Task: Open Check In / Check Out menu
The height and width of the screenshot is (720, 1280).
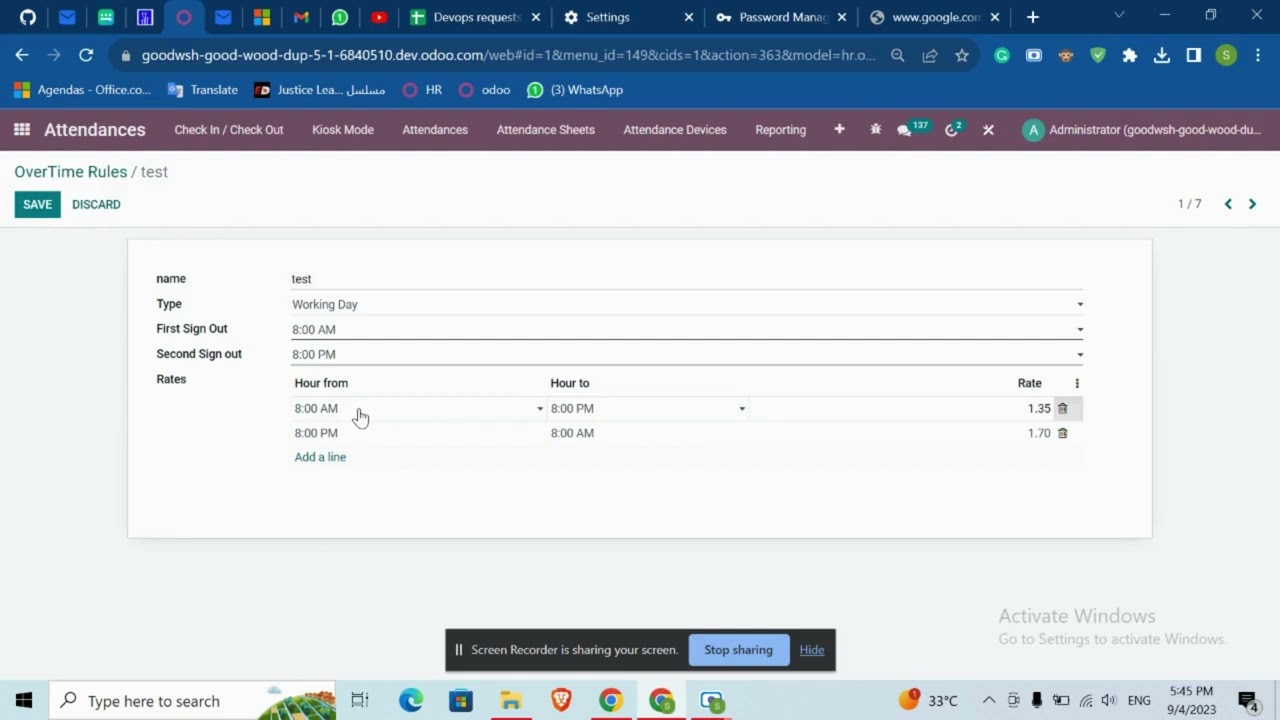Action: [x=229, y=130]
